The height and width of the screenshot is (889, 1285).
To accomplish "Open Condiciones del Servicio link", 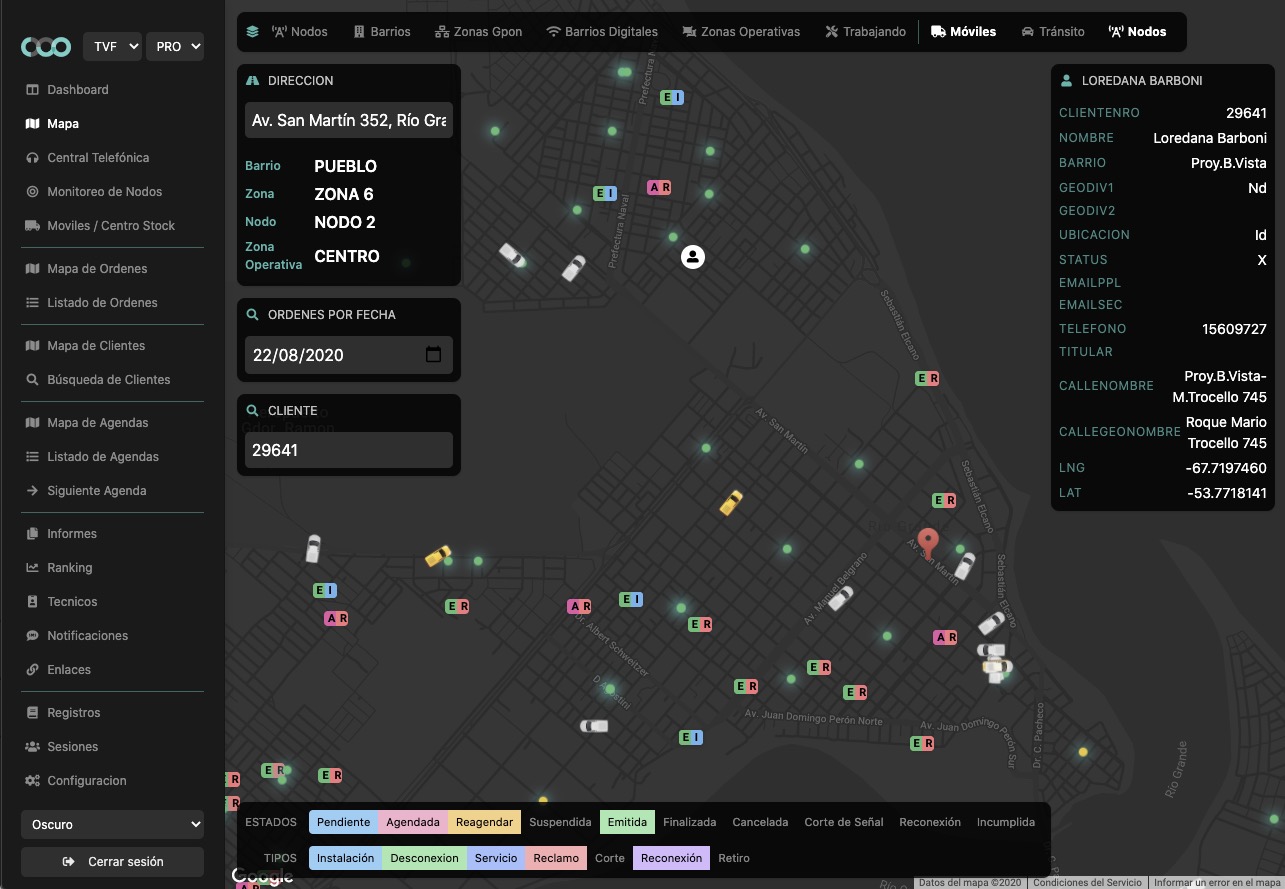I will point(1087,883).
